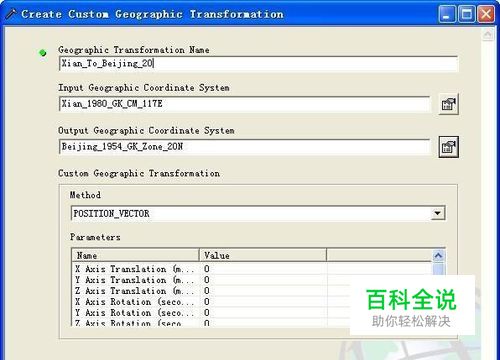Expand the Method dropdown arrow
The height and width of the screenshot is (360, 500).
point(437,213)
